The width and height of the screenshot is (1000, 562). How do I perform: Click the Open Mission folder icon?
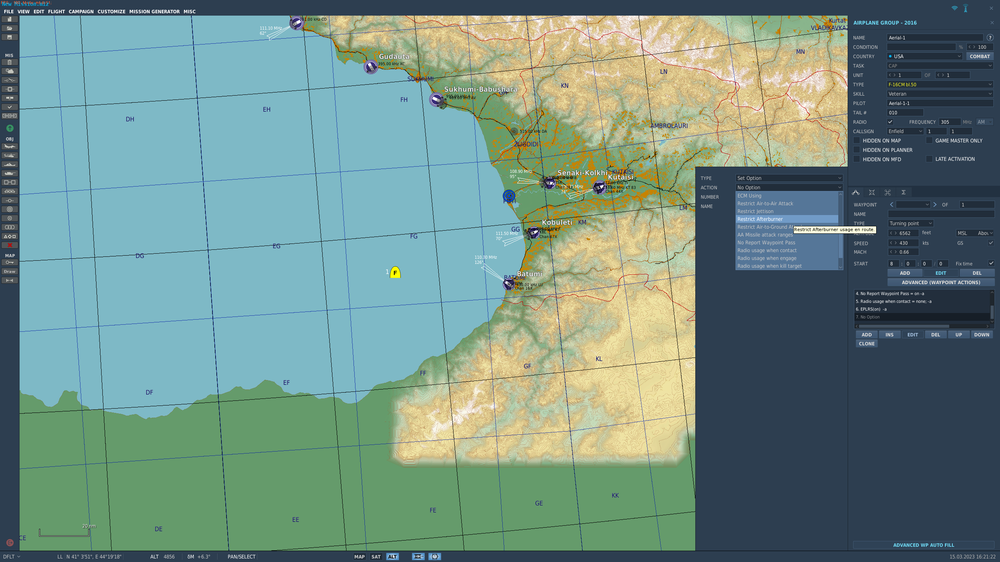pos(9,29)
